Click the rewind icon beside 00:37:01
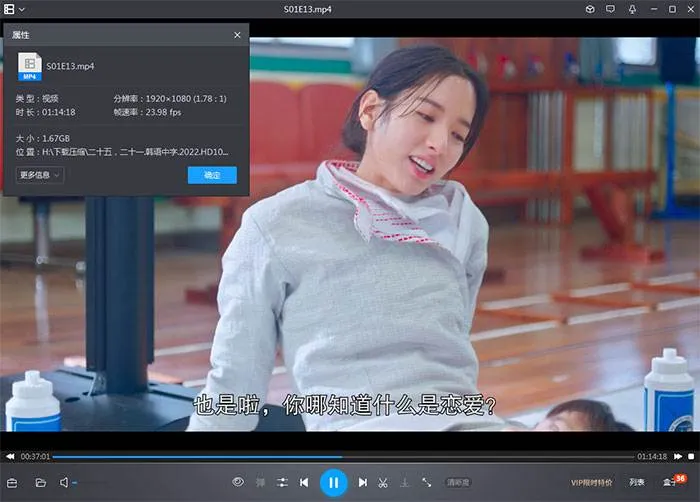 (x=10, y=456)
